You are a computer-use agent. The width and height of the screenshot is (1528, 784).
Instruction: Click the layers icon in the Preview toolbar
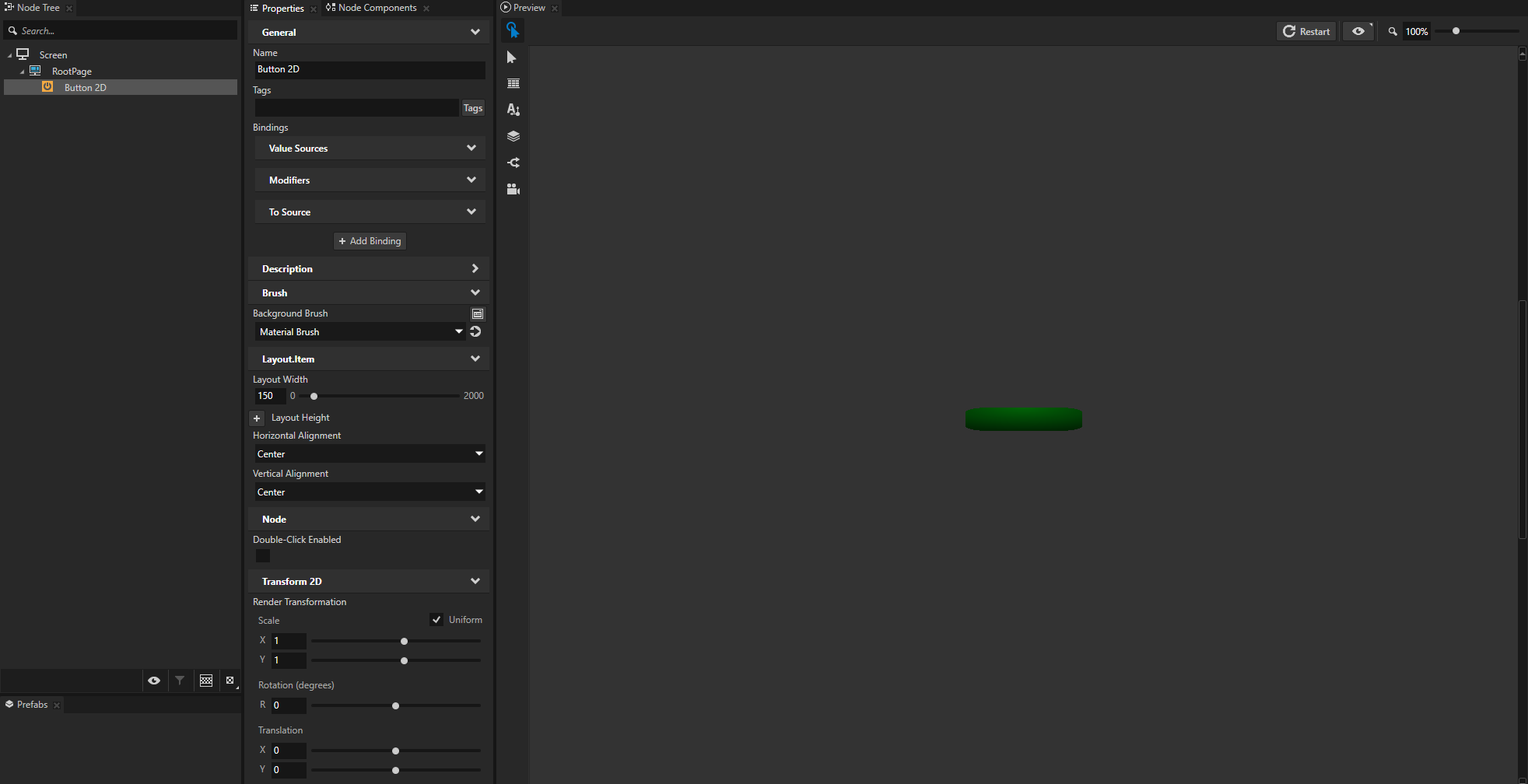click(x=513, y=135)
